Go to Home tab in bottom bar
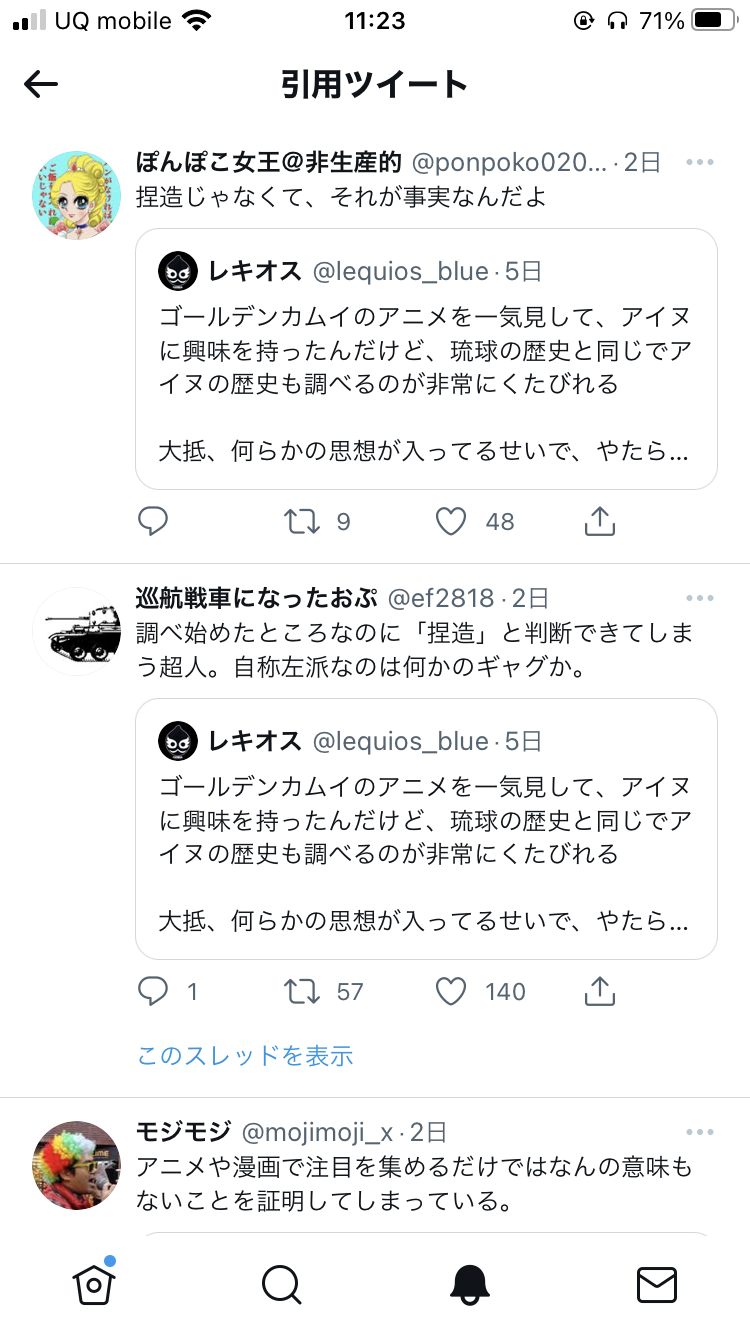The width and height of the screenshot is (750, 1334). [x=93, y=1284]
